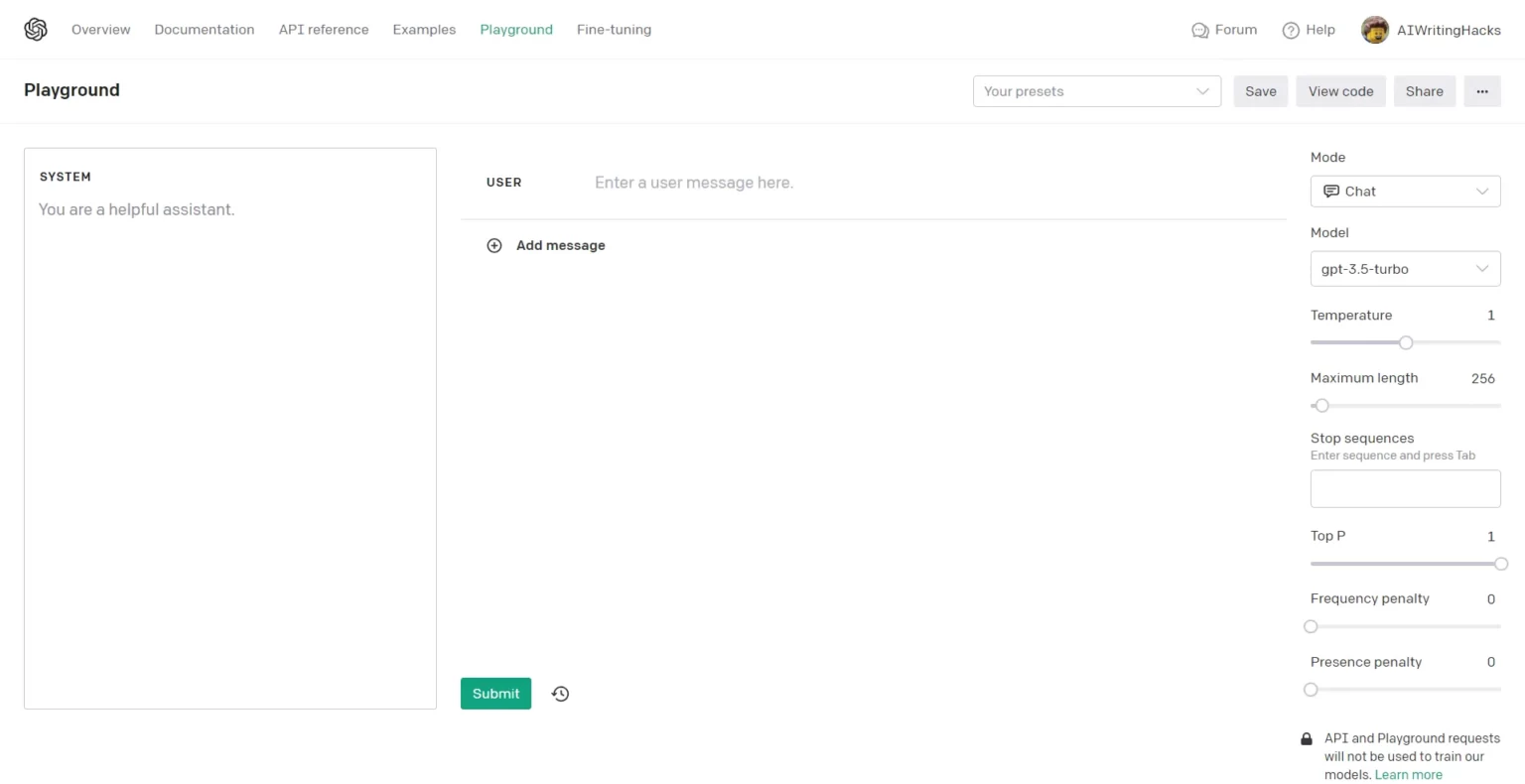This screenshot has width=1525, height=784.
Task: Open the Documentation tab
Action: click(205, 30)
